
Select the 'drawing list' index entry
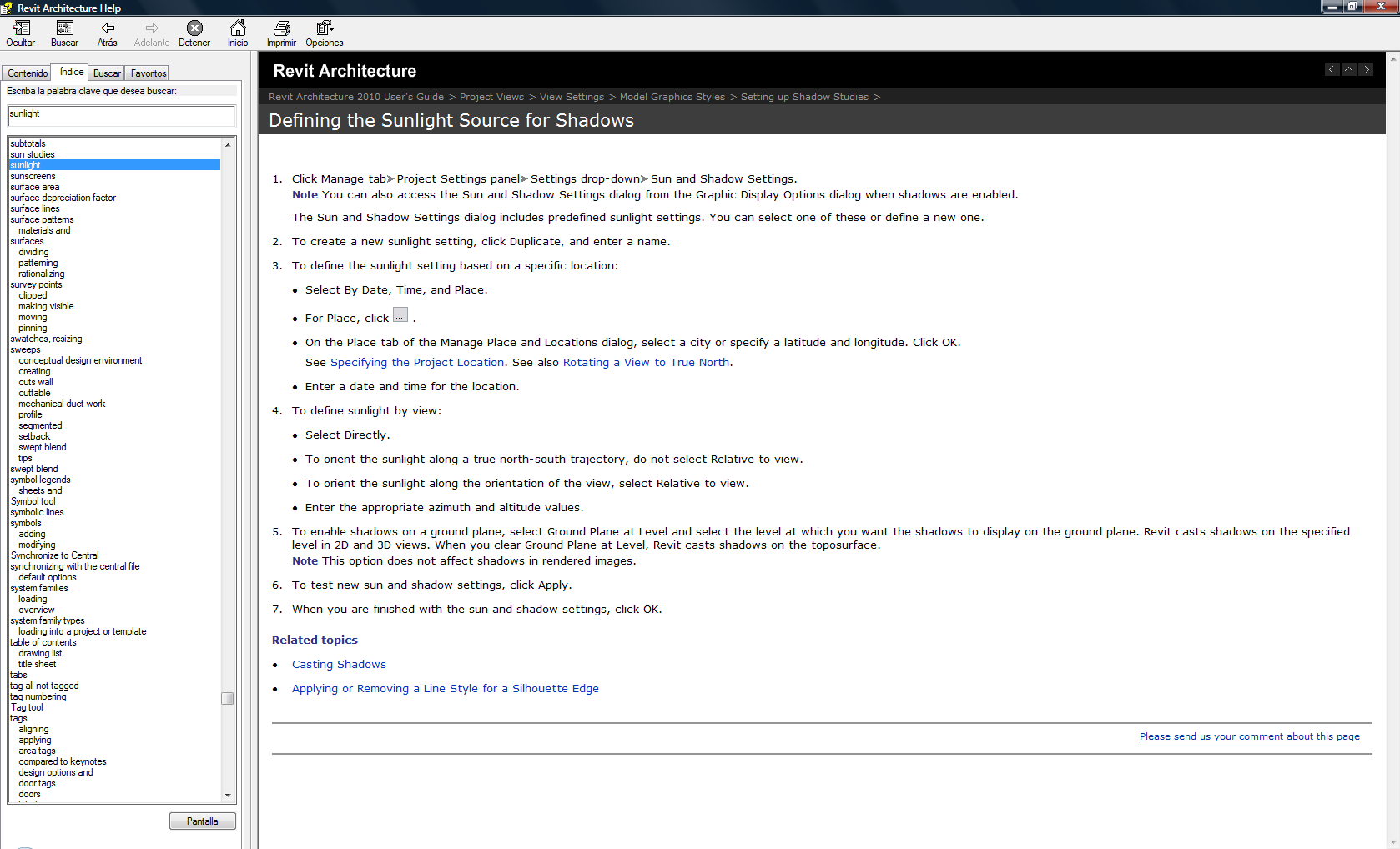40,653
